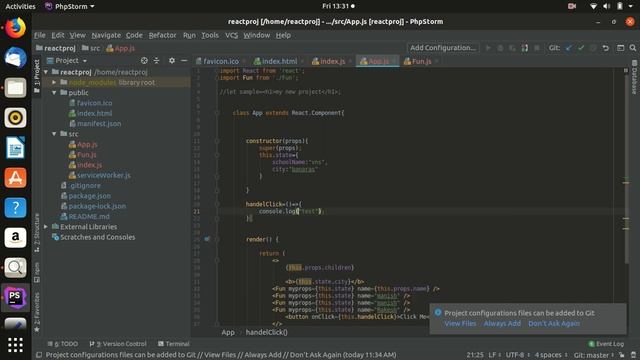640x360 pixels.
Task: Open the PhpStorm app menu dropdown in top bar
Action: click(69, 6)
